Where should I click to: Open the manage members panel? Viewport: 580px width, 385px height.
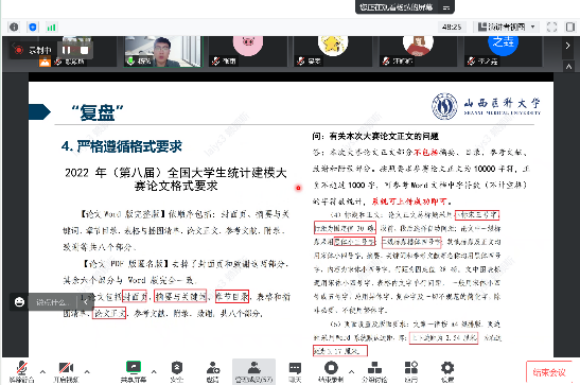[x=254, y=371]
